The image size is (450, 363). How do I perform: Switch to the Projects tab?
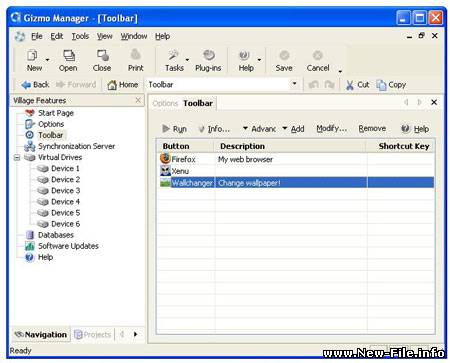(93, 334)
